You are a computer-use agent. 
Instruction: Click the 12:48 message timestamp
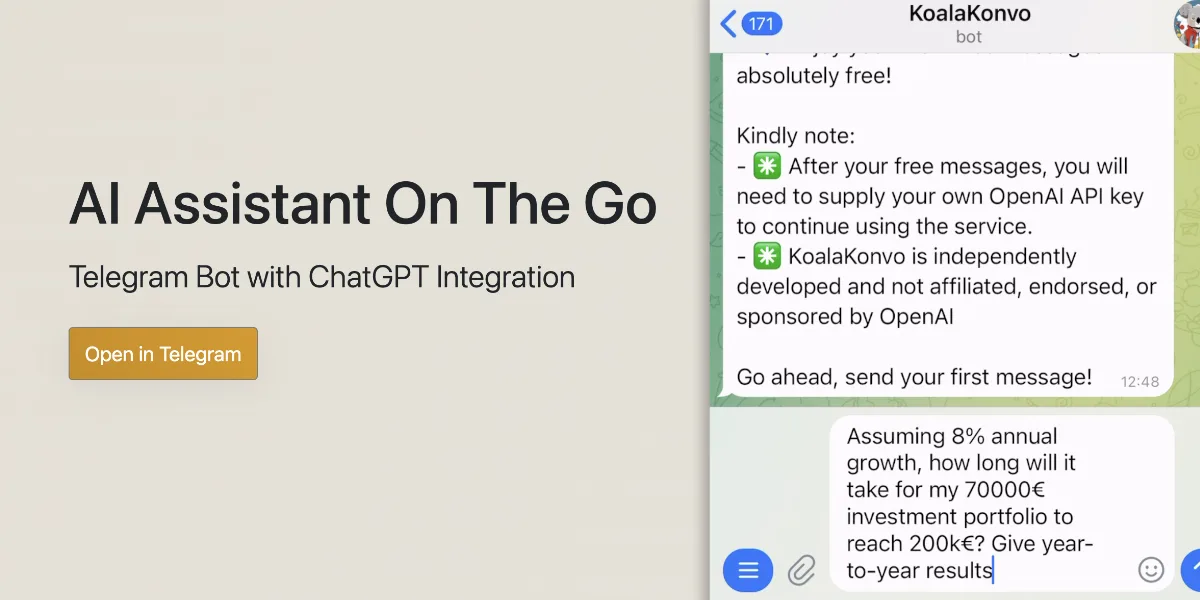(x=1140, y=382)
